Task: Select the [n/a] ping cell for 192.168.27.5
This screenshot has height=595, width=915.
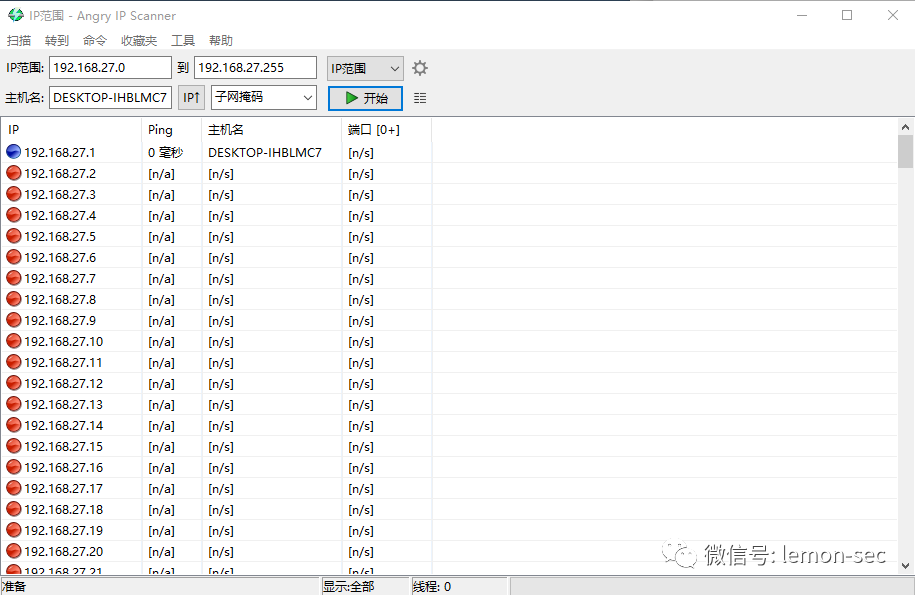Action: (x=161, y=237)
